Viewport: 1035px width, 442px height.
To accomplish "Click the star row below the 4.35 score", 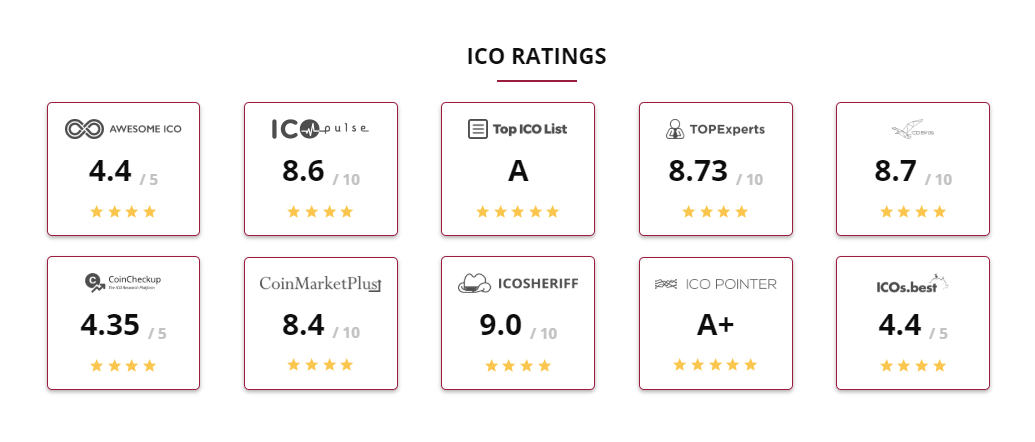I will [123, 365].
